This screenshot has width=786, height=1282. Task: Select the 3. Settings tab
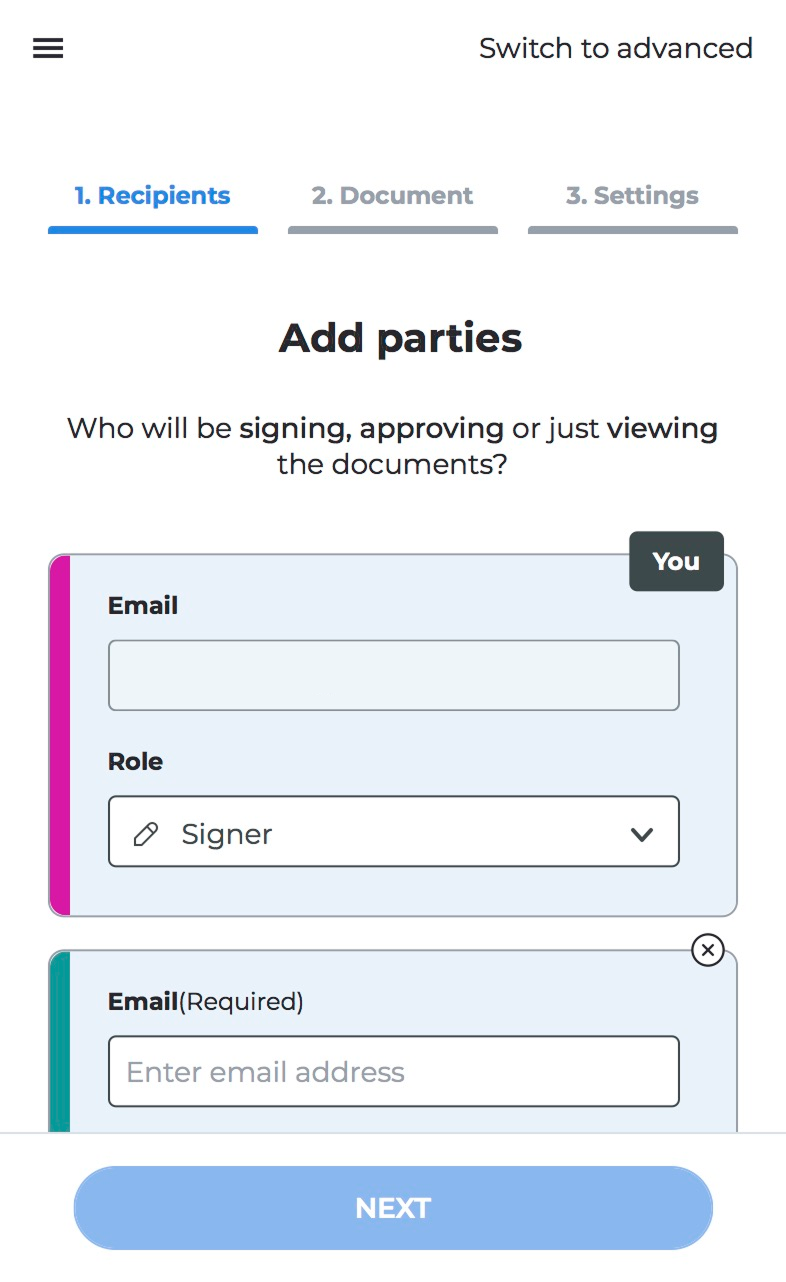point(632,196)
